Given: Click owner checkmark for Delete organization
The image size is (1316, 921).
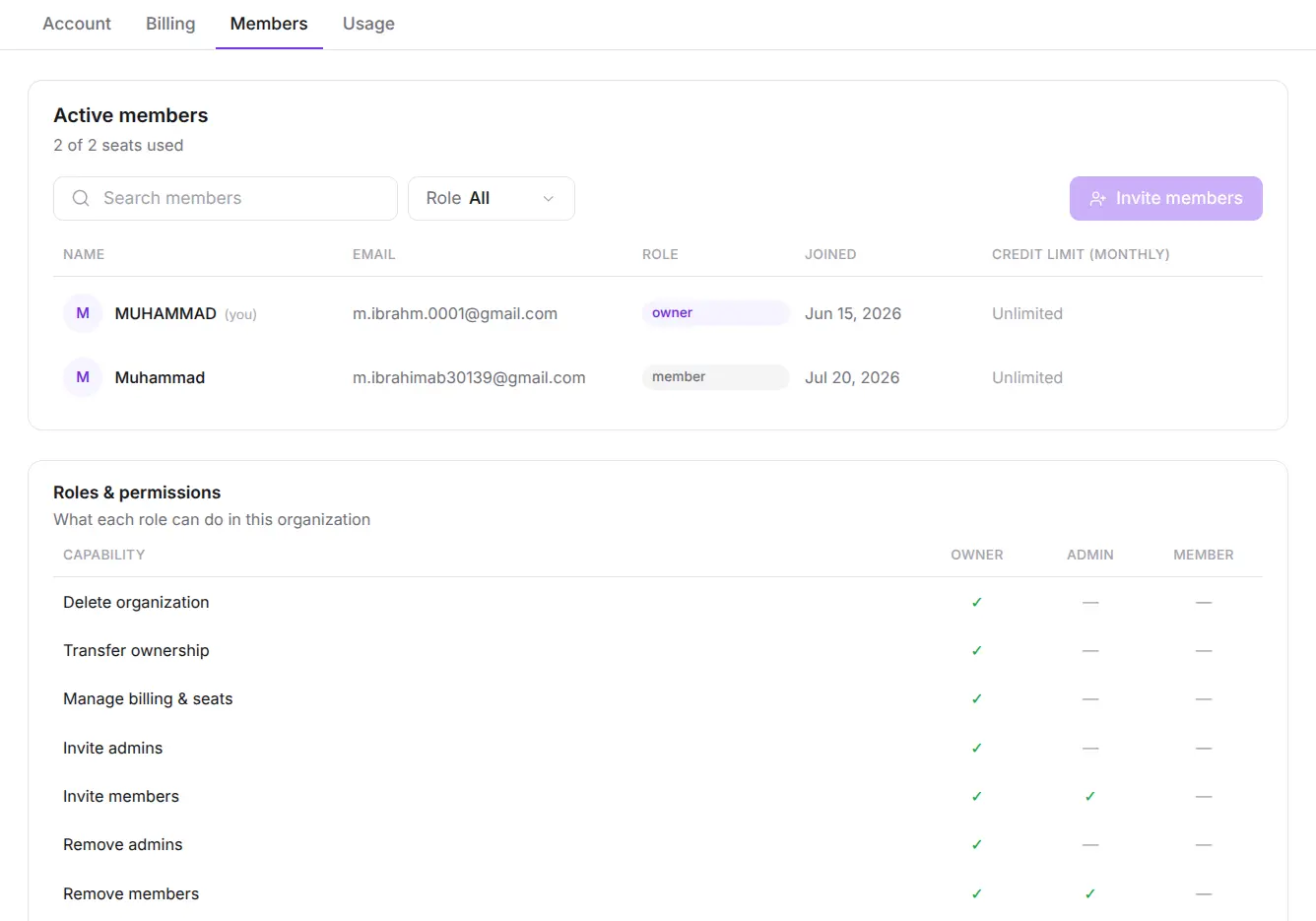Looking at the screenshot, I should pos(977,602).
